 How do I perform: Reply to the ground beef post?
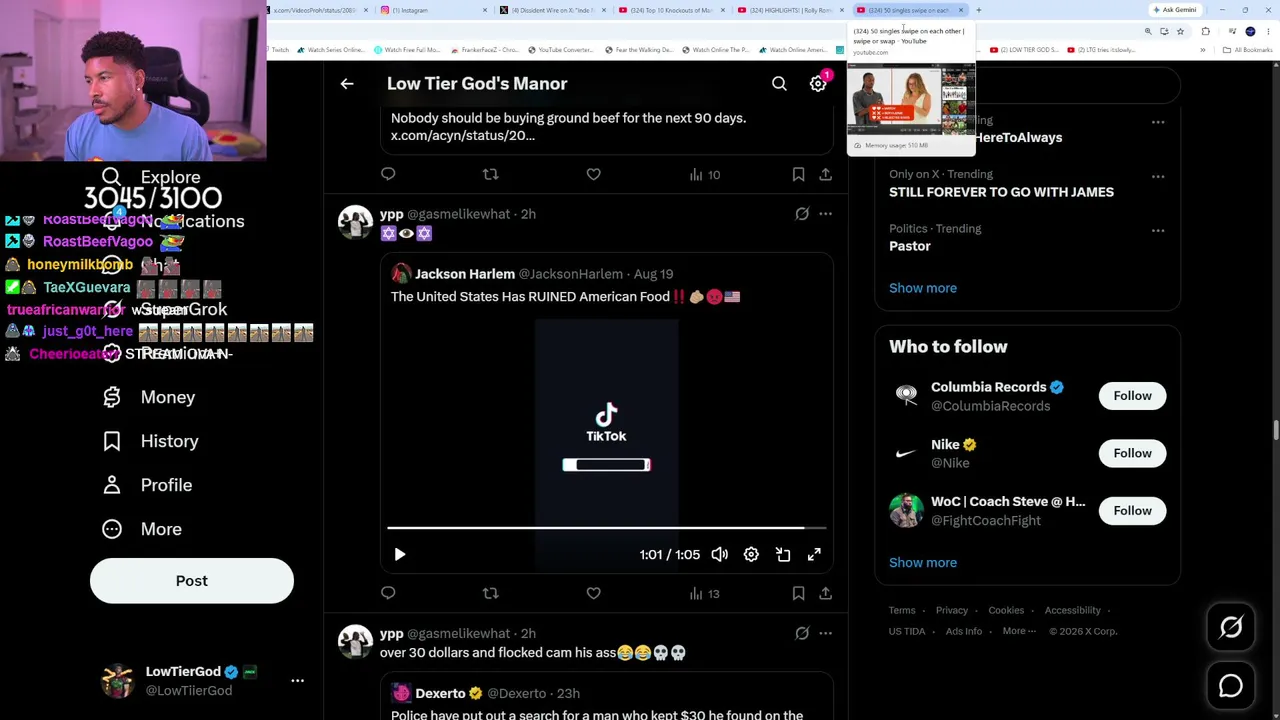[x=388, y=174]
